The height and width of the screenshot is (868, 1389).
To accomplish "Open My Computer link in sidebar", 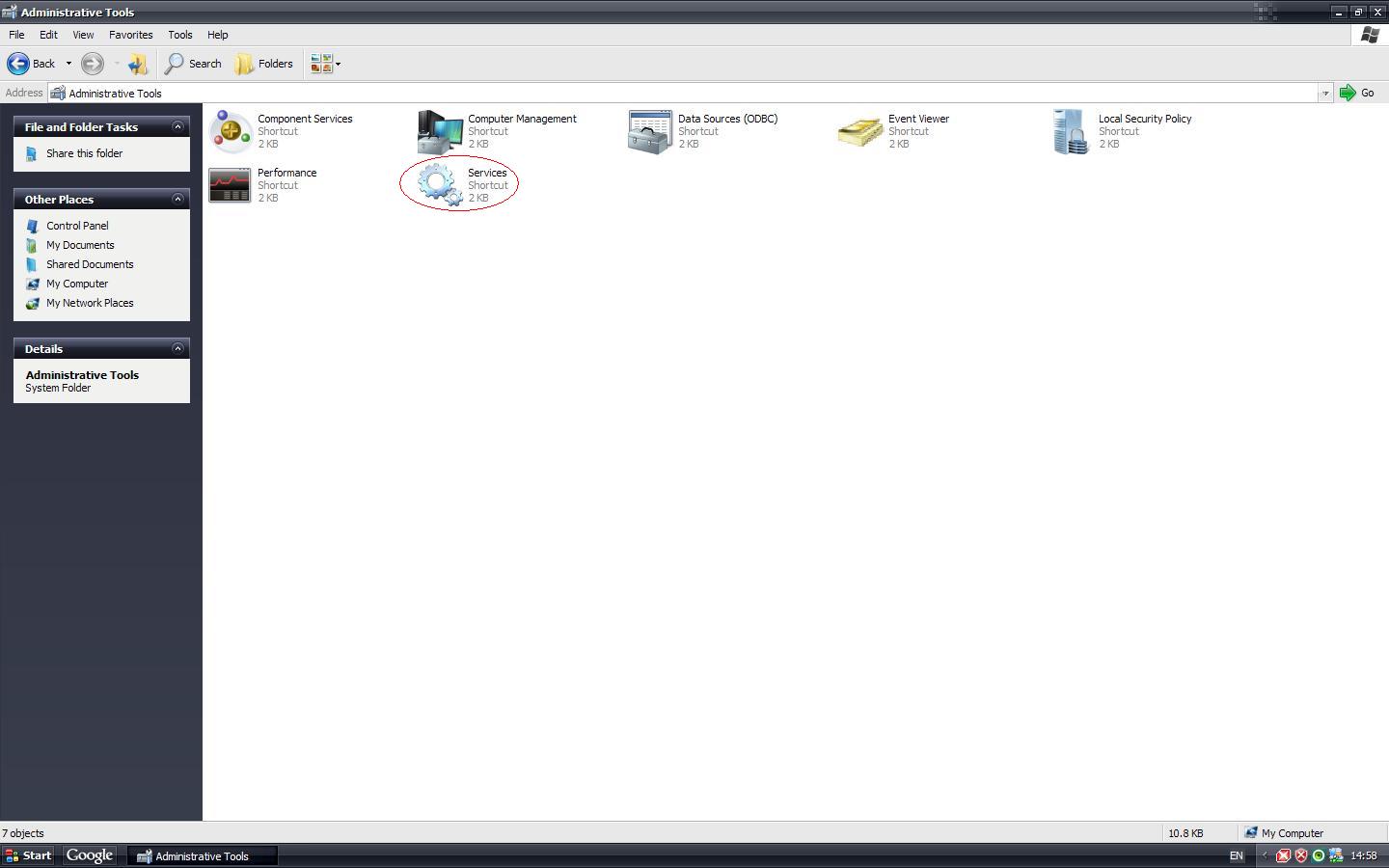I will tap(77, 284).
